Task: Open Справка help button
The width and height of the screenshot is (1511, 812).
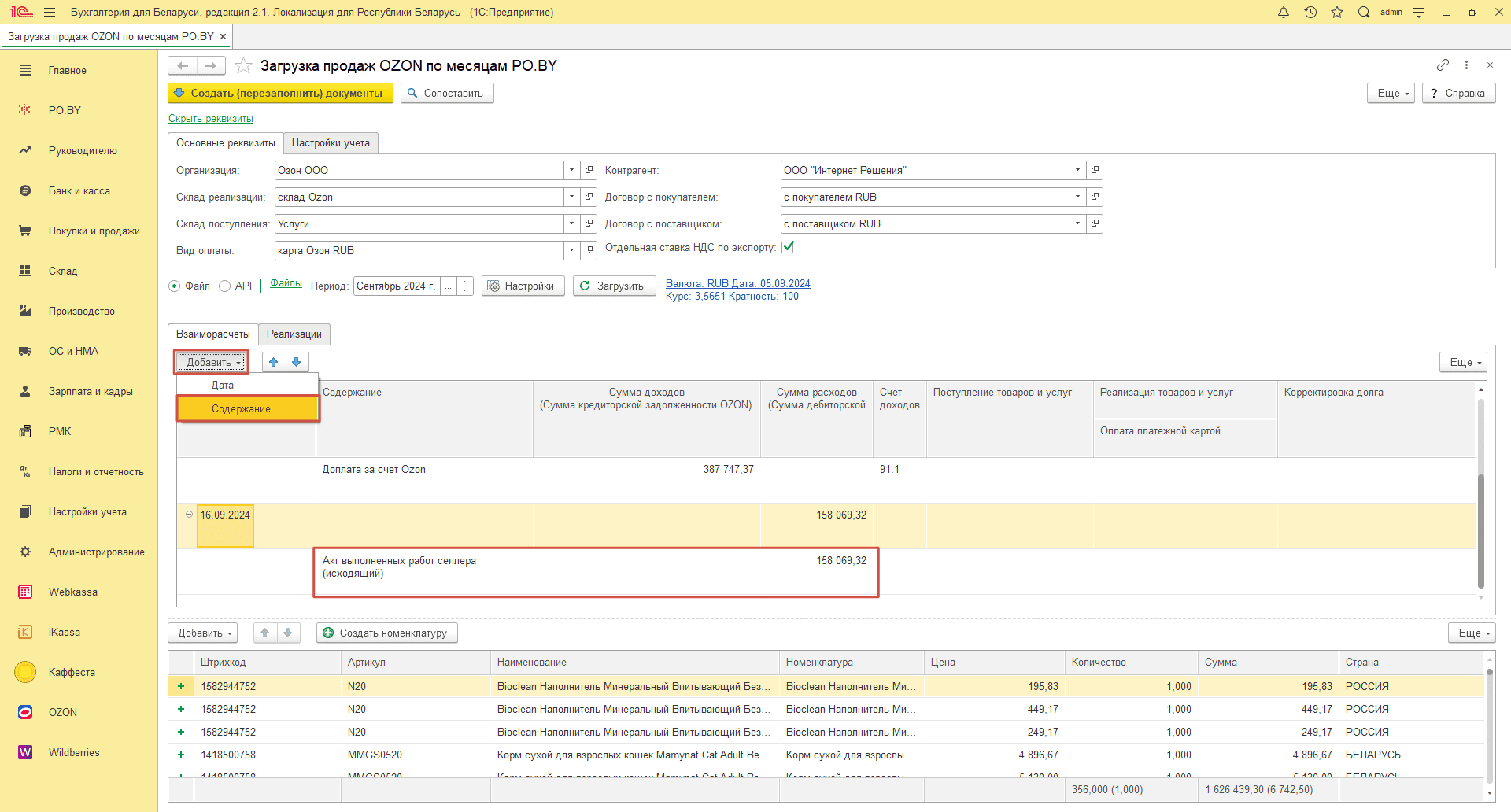Action: tap(1458, 93)
